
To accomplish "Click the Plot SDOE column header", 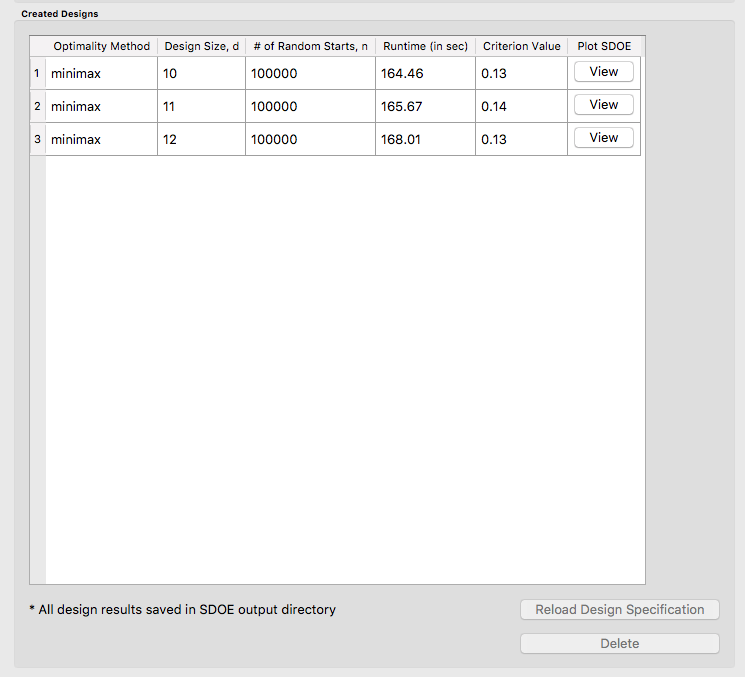I will tap(605, 46).
